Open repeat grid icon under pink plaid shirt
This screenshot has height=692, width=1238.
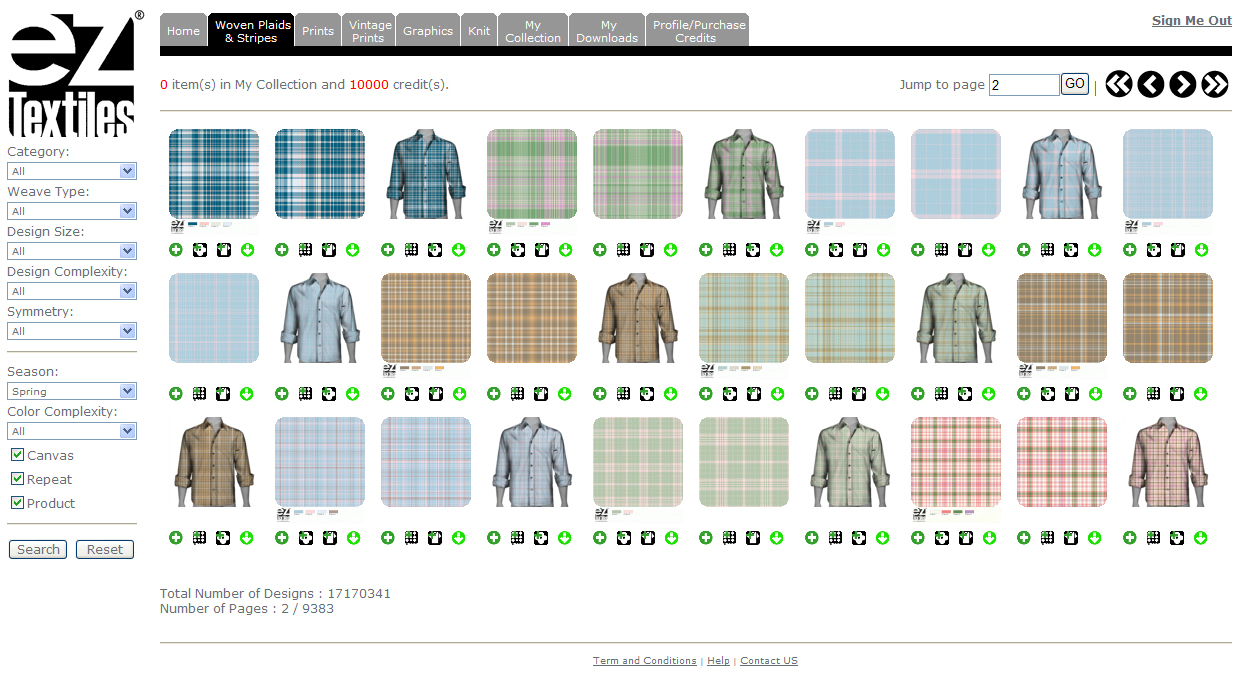1153,538
